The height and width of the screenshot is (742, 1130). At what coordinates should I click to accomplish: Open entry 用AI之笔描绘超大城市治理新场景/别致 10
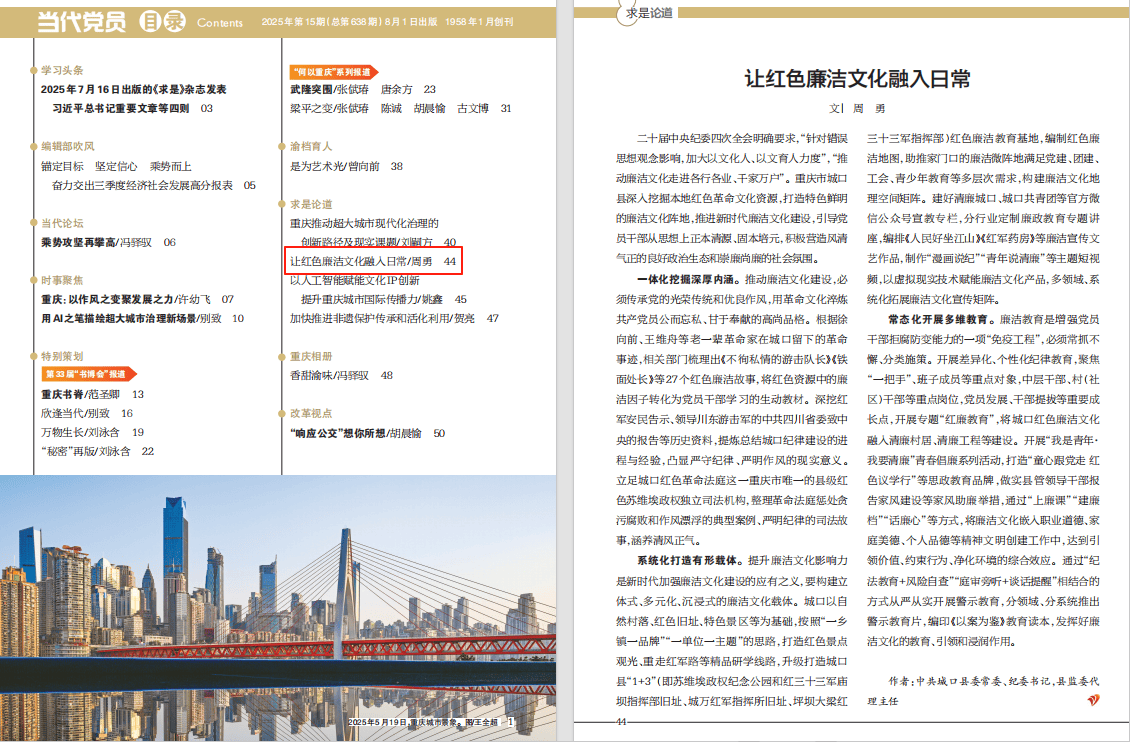[x=143, y=318]
